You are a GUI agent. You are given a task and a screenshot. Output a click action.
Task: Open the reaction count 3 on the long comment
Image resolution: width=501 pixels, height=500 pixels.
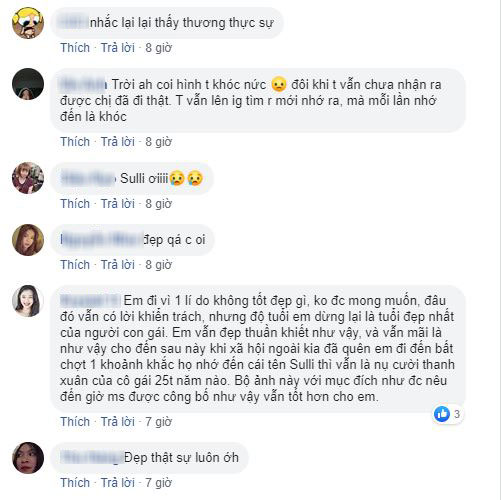tap(457, 414)
